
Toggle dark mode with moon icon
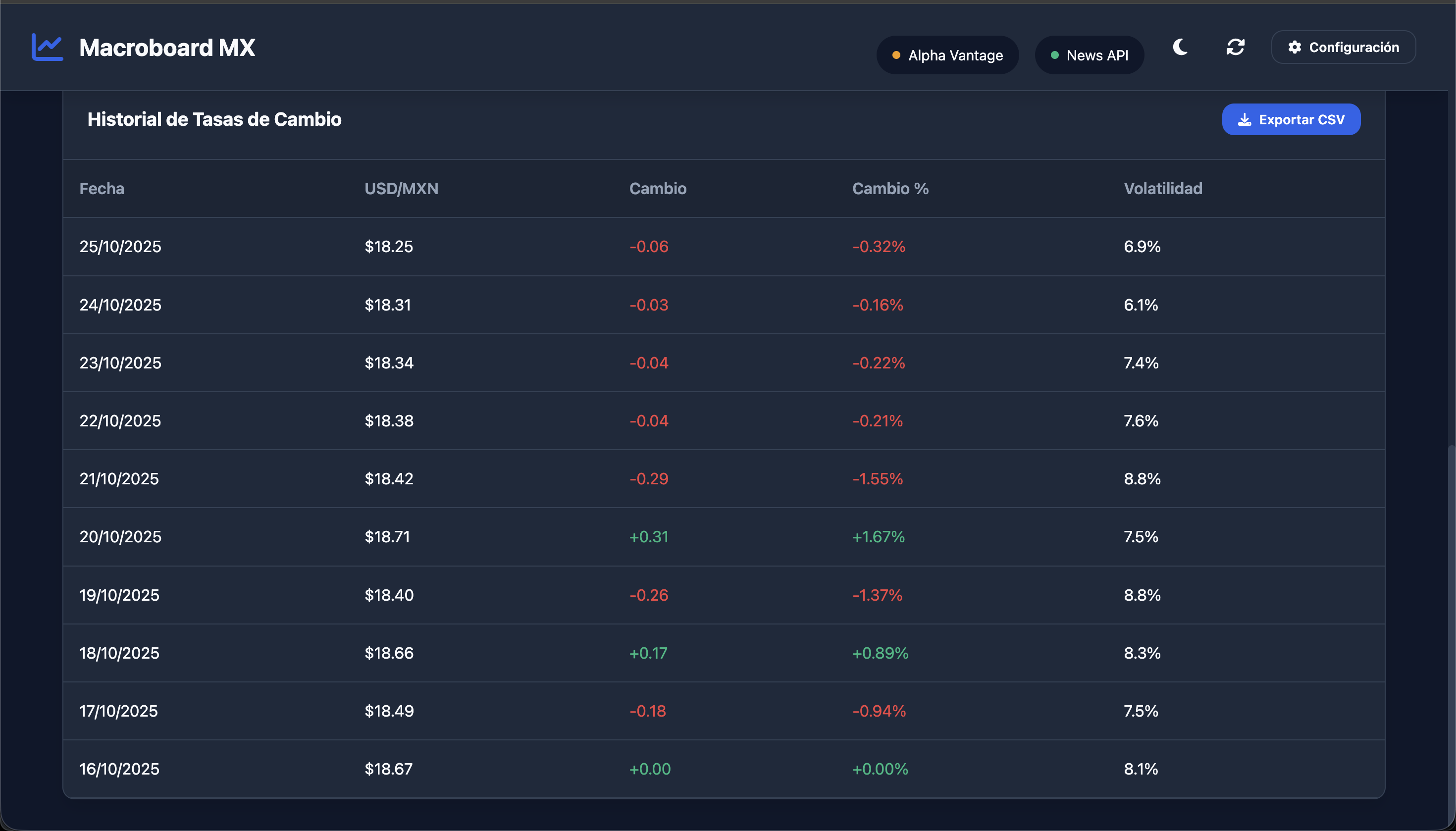pyautogui.click(x=1180, y=47)
